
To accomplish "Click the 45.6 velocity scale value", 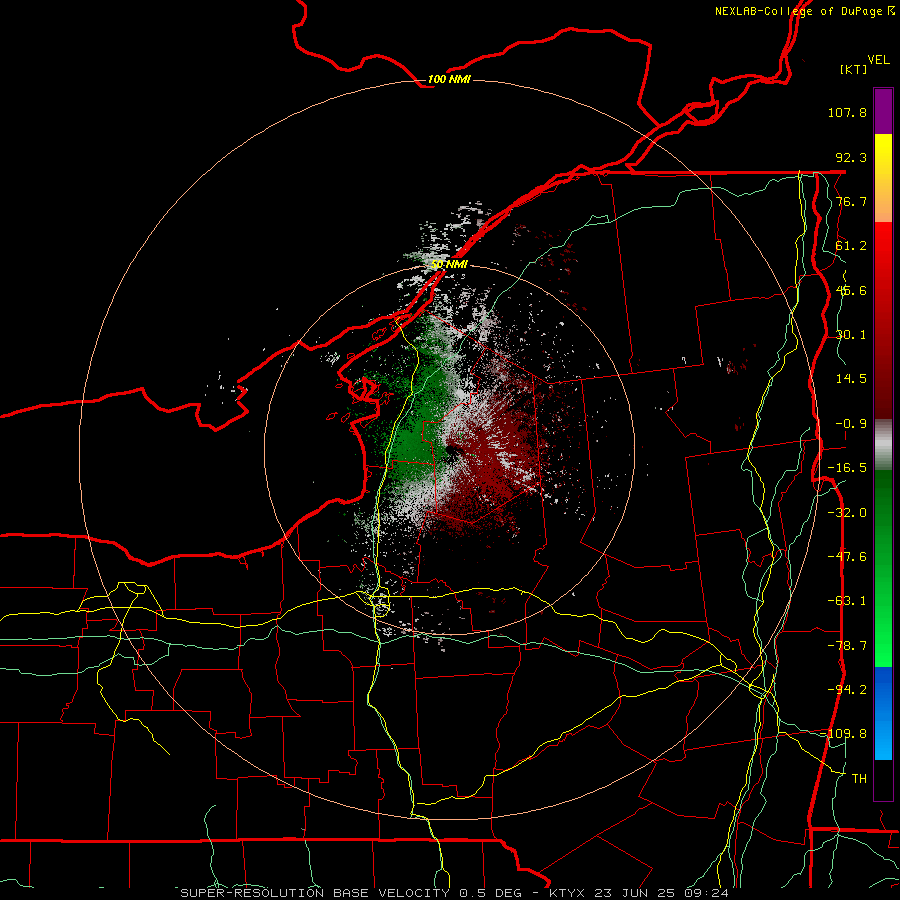I will [x=851, y=290].
